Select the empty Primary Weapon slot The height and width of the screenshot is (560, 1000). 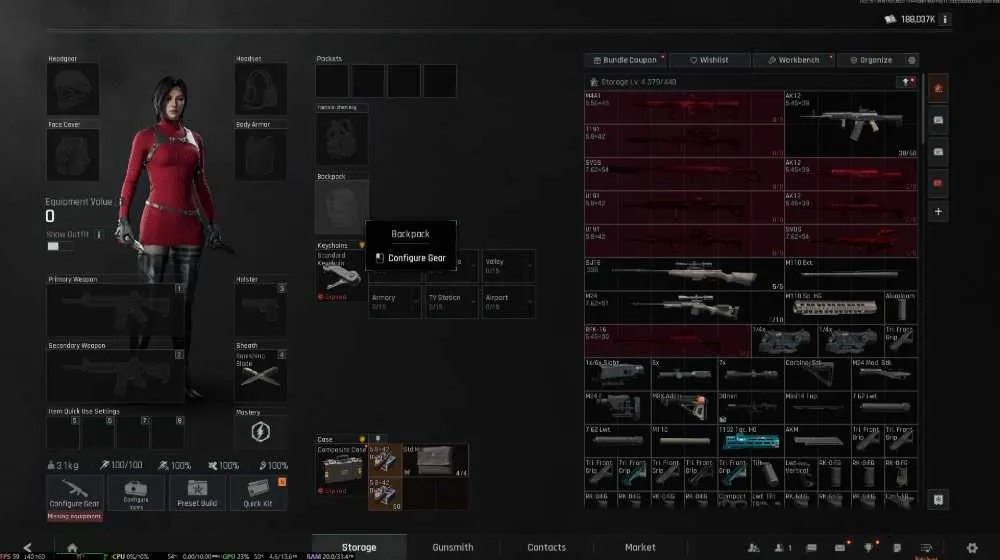coord(116,311)
